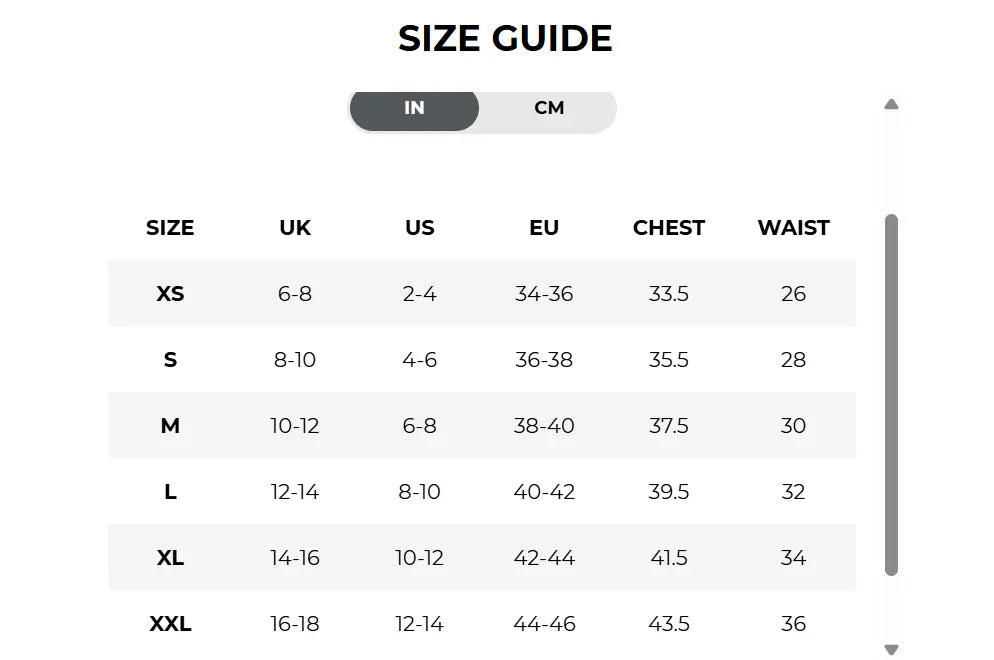Select the XL size row label
The width and height of the screenshot is (994, 660).
point(170,557)
